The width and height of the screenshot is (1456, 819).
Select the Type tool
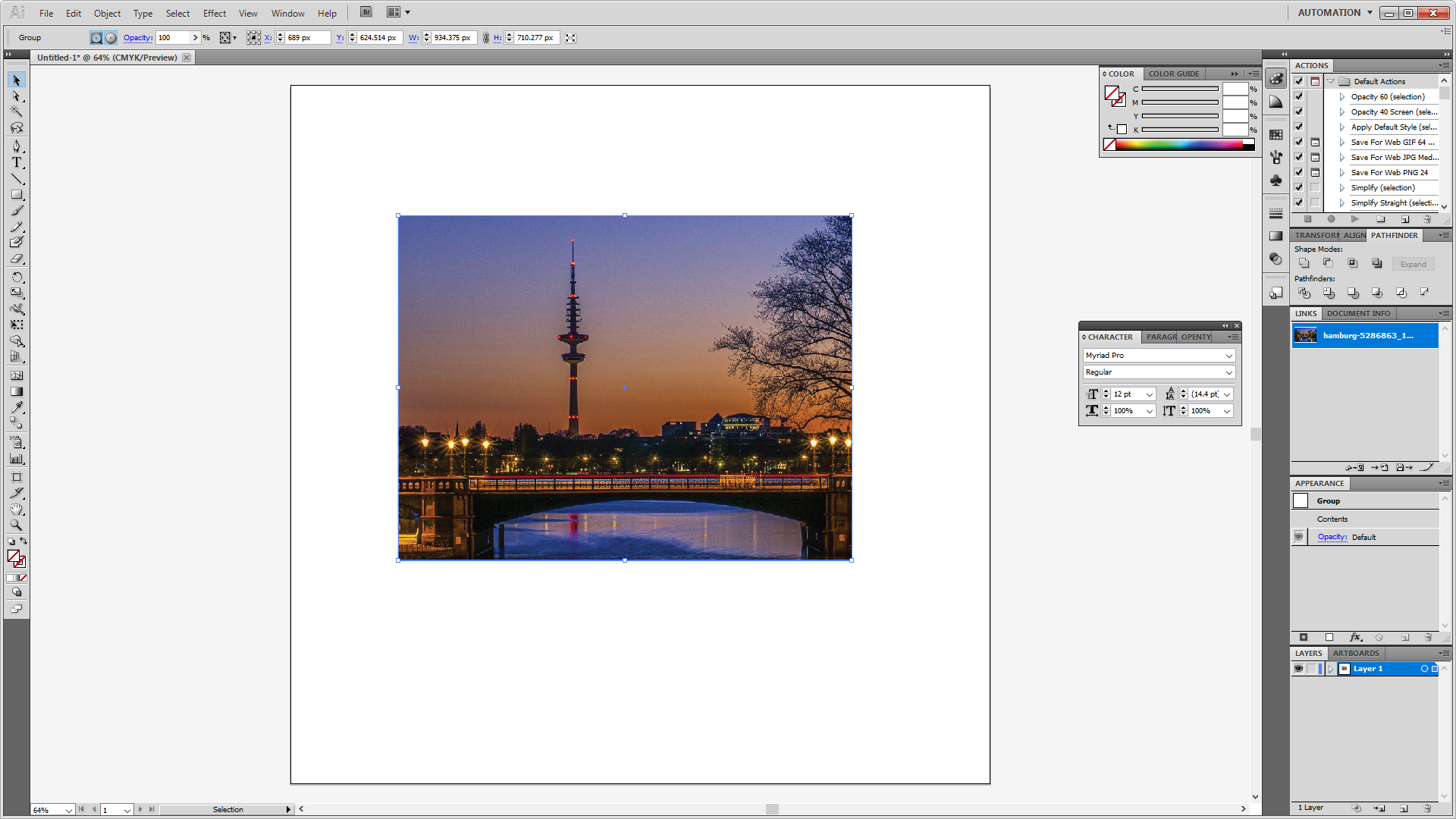point(17,162)
